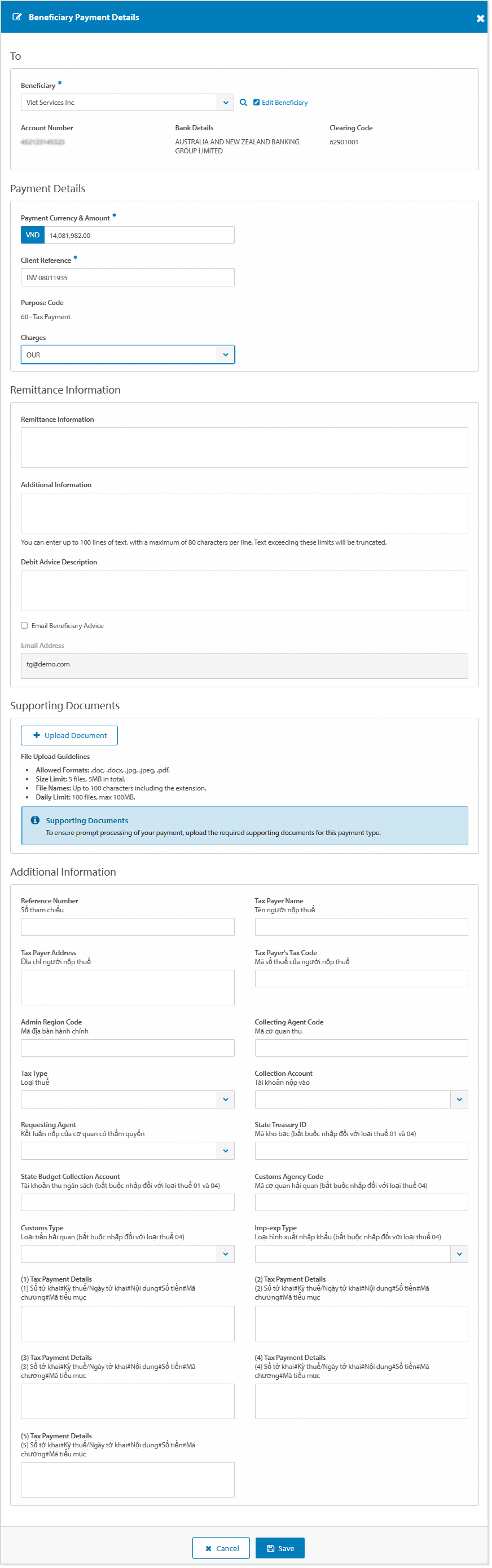Click the Upload Document button

tap(69, 735)
